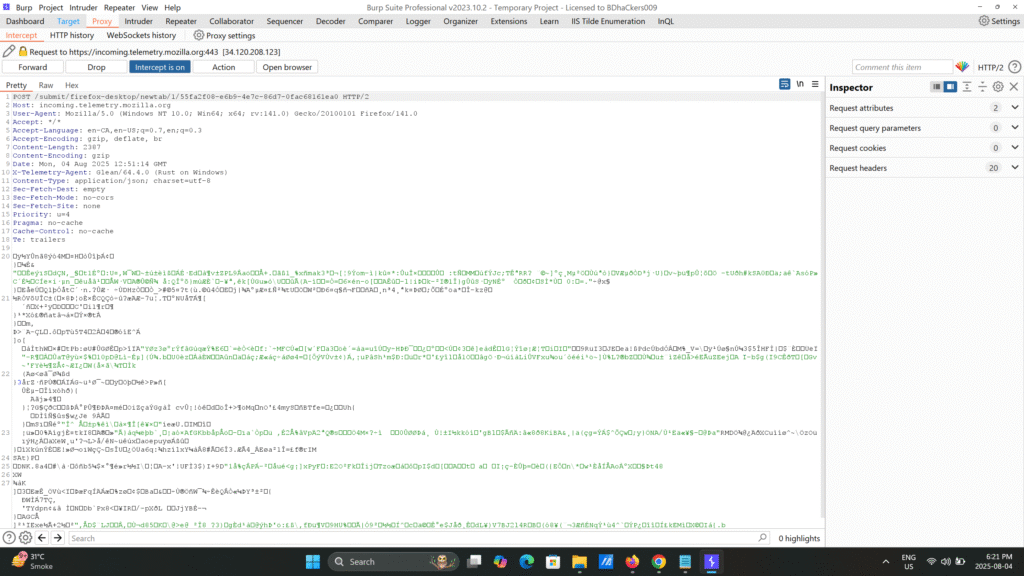Screen dimensions: 1024x576
Task: Open the Burp menu
Action: (x=24, y=7)
